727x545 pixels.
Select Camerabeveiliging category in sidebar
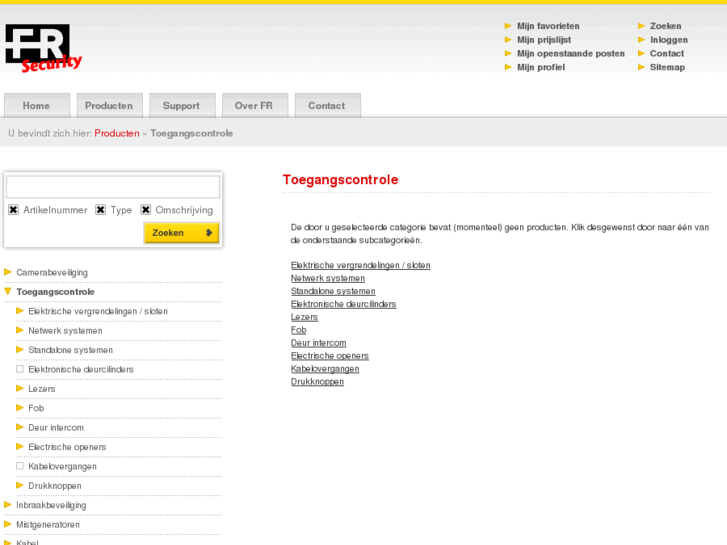click(52, 273)
